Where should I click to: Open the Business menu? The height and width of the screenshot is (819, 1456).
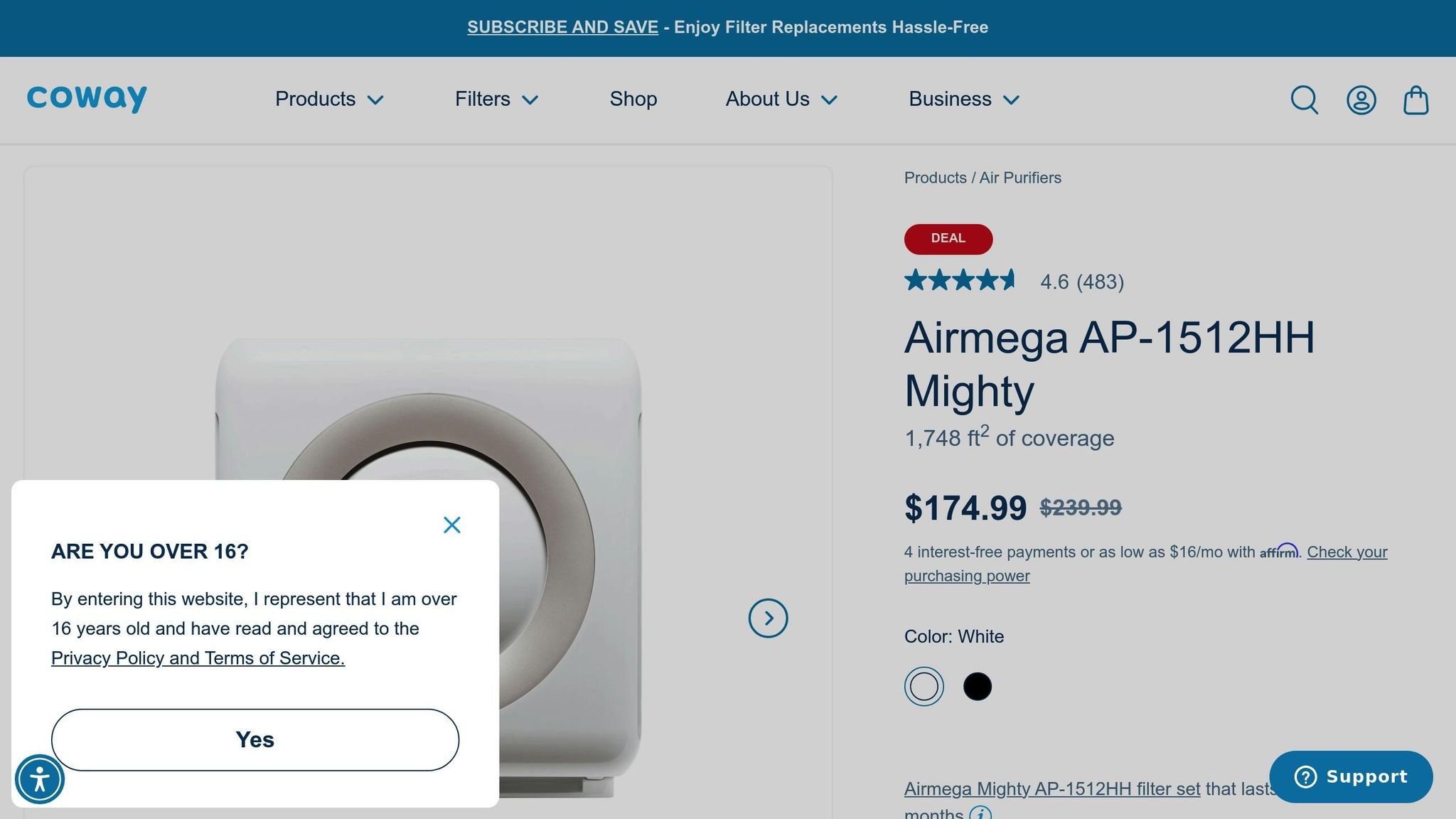963,99
